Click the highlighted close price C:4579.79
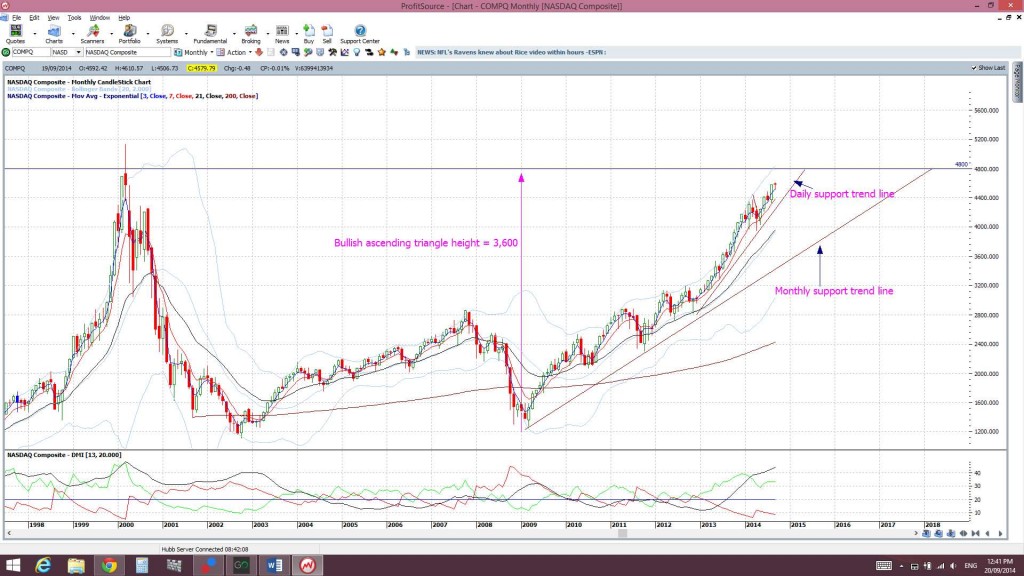This screenshot has height=576, width=1024. pyautogui.click(x=201, y=68)
